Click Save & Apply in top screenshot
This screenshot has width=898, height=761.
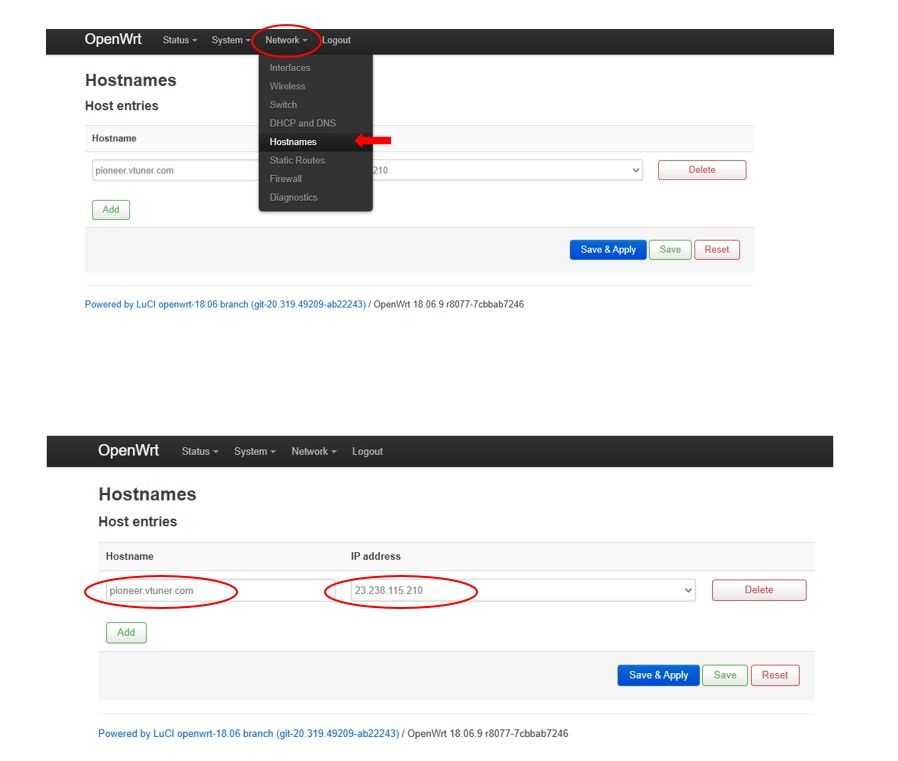(x=608, y=250)
